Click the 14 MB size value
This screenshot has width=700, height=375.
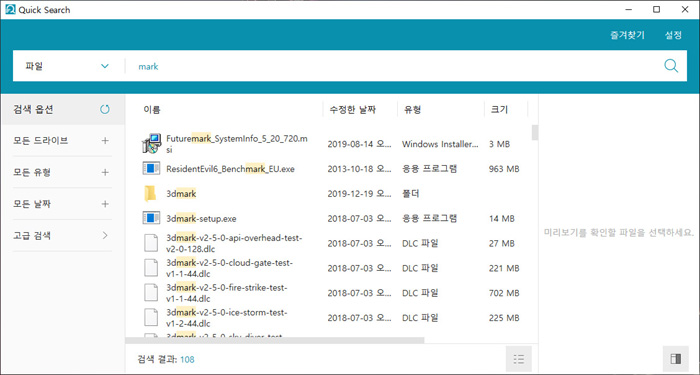(502, 219)
